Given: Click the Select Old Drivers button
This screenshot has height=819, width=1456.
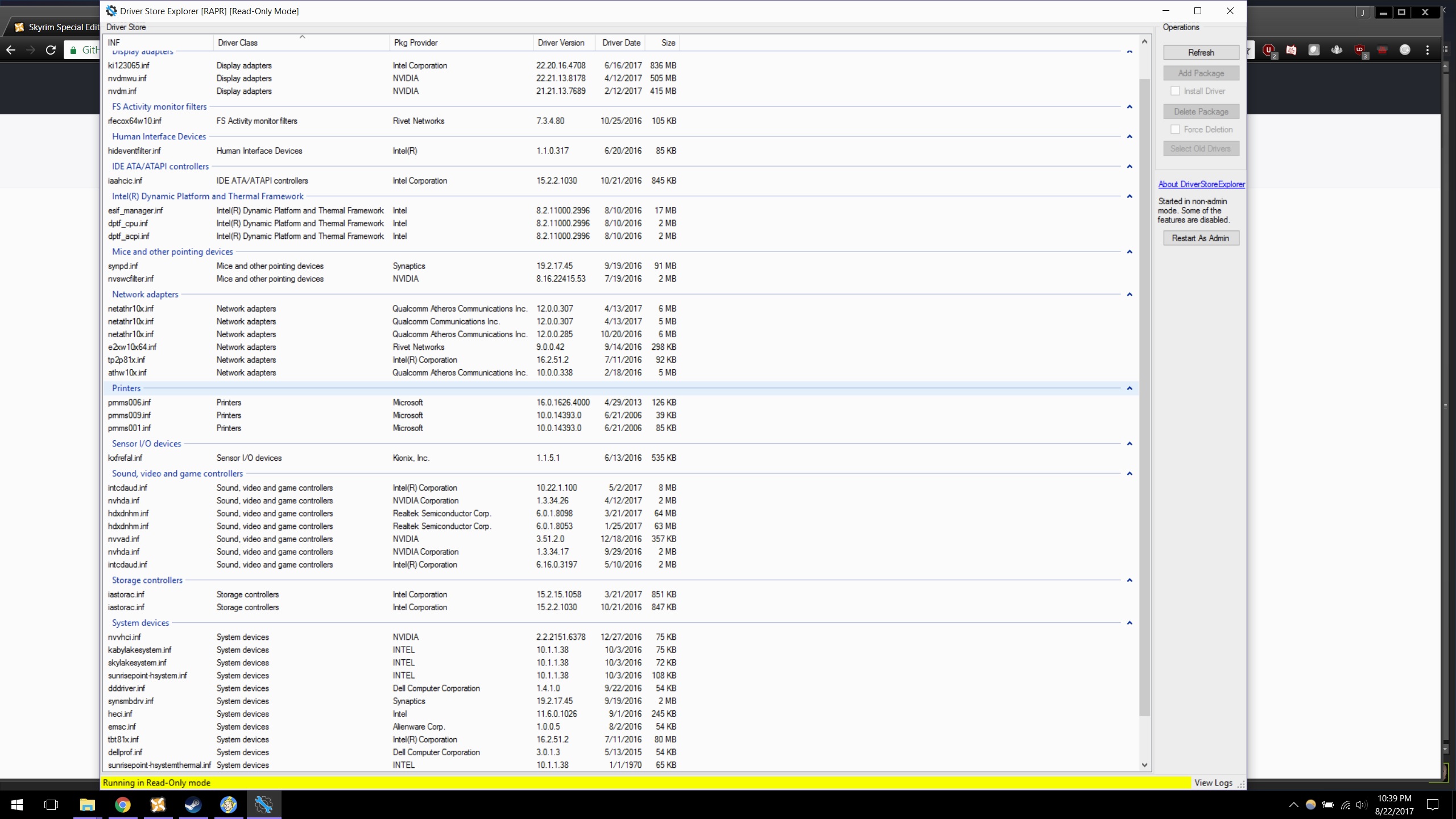Looking at the screenshot, I should (x=1201, y=149).
